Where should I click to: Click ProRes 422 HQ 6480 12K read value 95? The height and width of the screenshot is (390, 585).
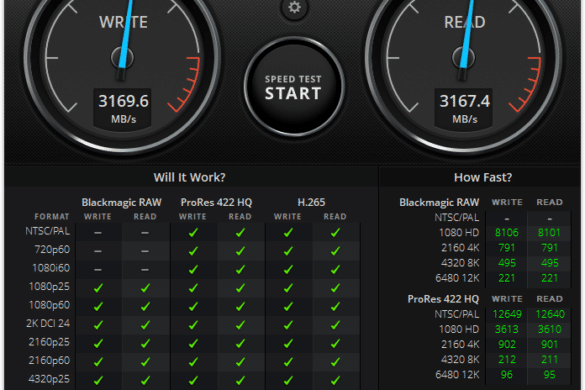[x=549, y=375]
